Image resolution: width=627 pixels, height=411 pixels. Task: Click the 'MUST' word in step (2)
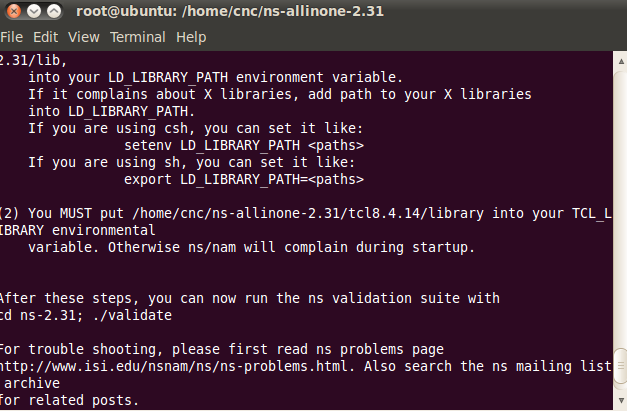(76, 213)
